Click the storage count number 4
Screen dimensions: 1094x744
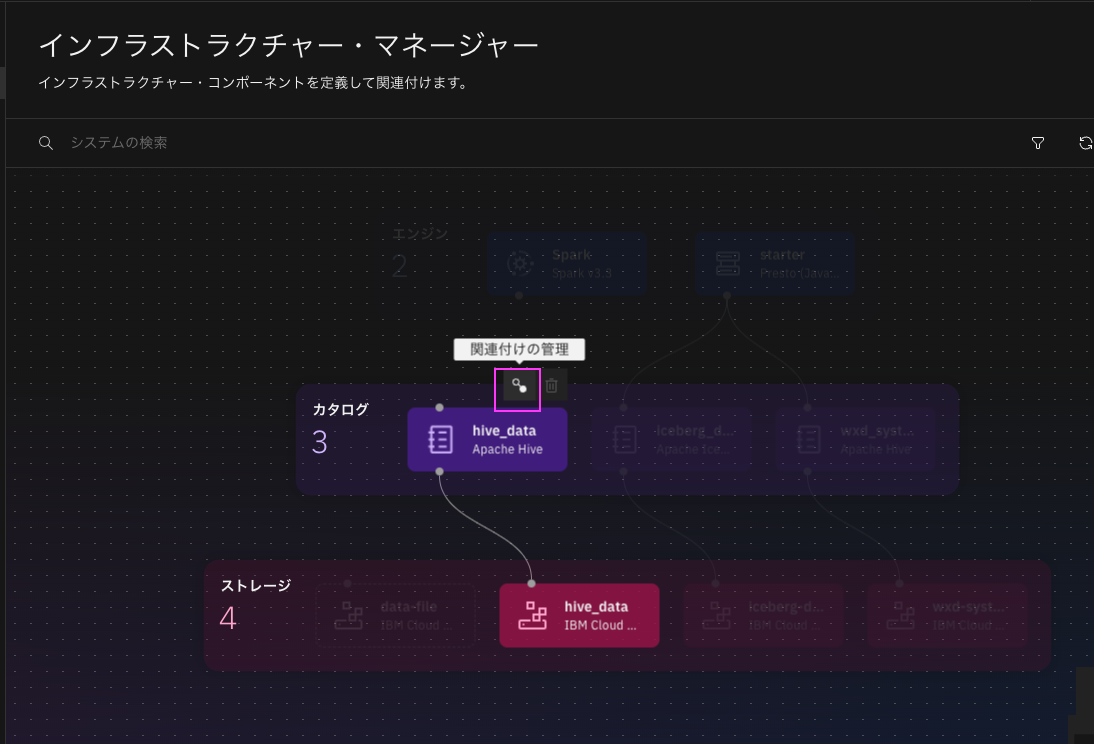coord(228,618)
